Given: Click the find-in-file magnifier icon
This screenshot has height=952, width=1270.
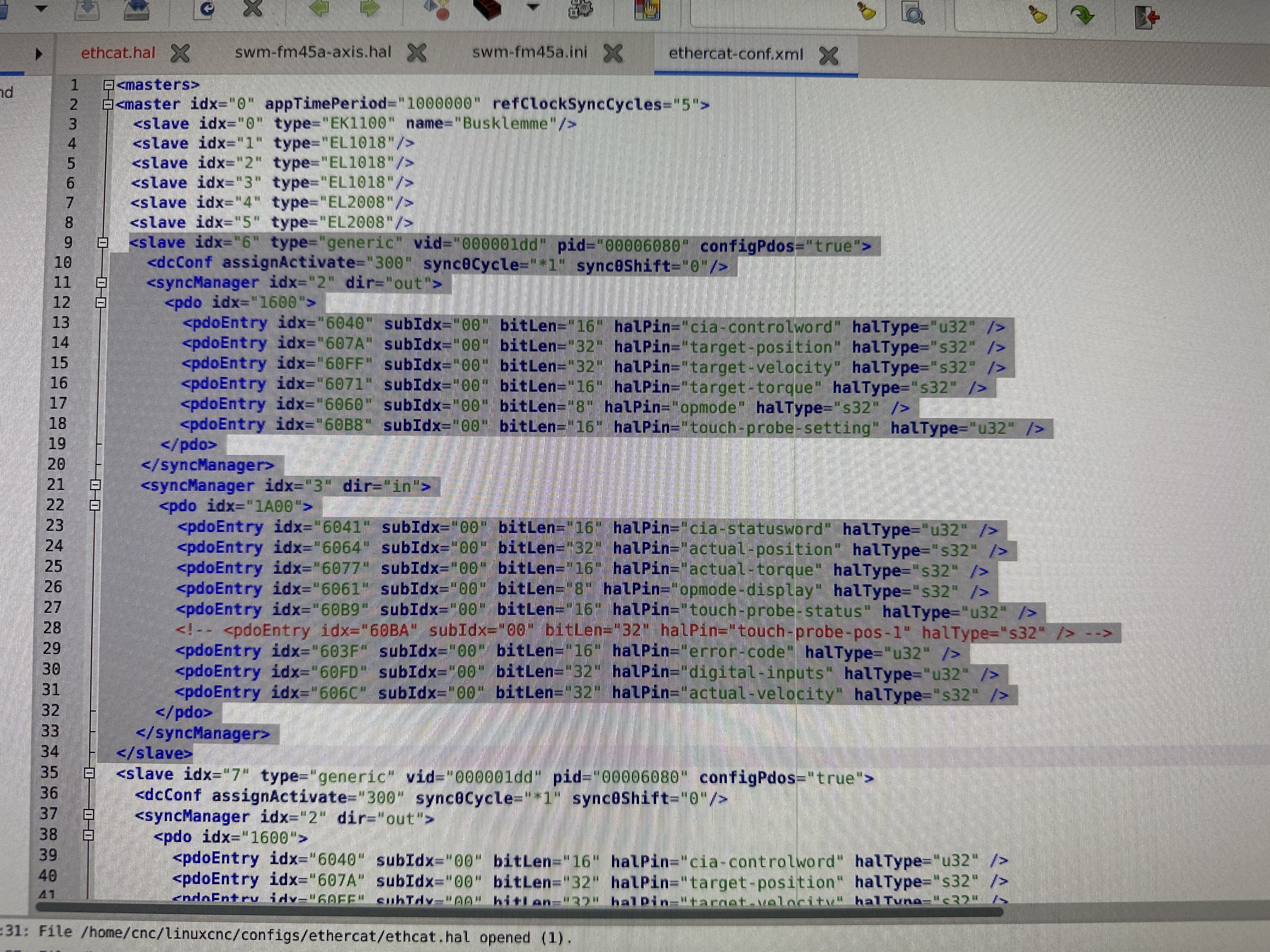Looking at the screenshot, I should coord(912,13).
